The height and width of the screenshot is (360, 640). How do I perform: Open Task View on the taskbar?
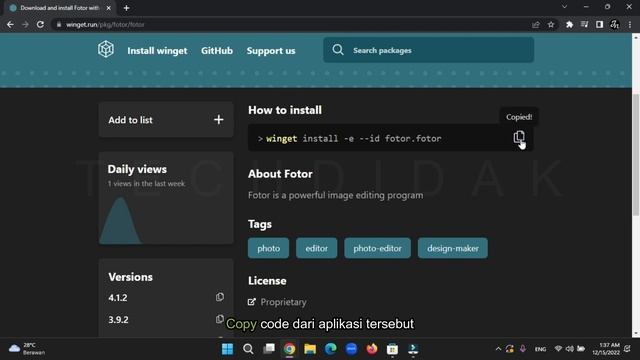tap(269, 349)
